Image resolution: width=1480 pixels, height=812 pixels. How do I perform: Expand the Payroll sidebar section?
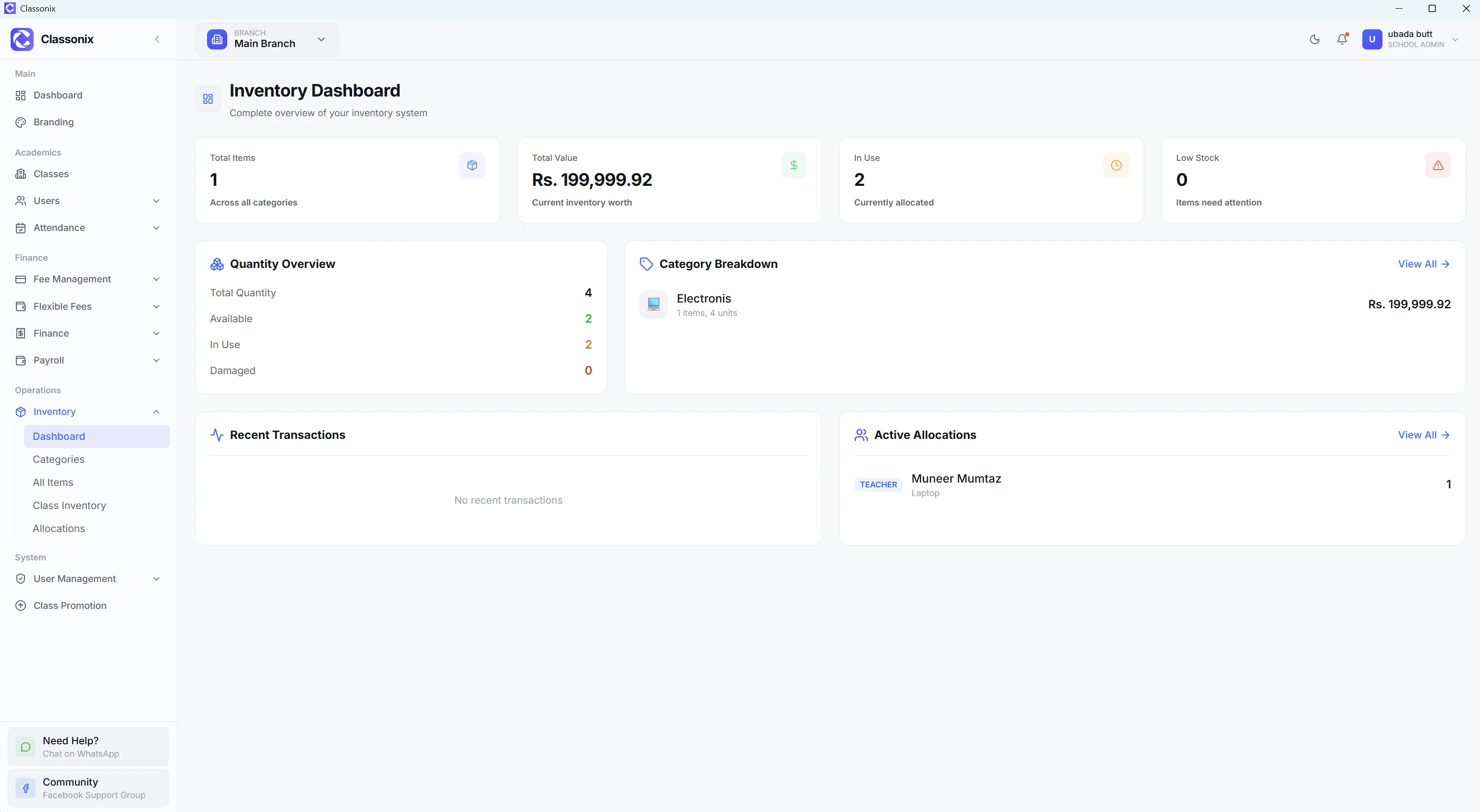tap(88, 360)
